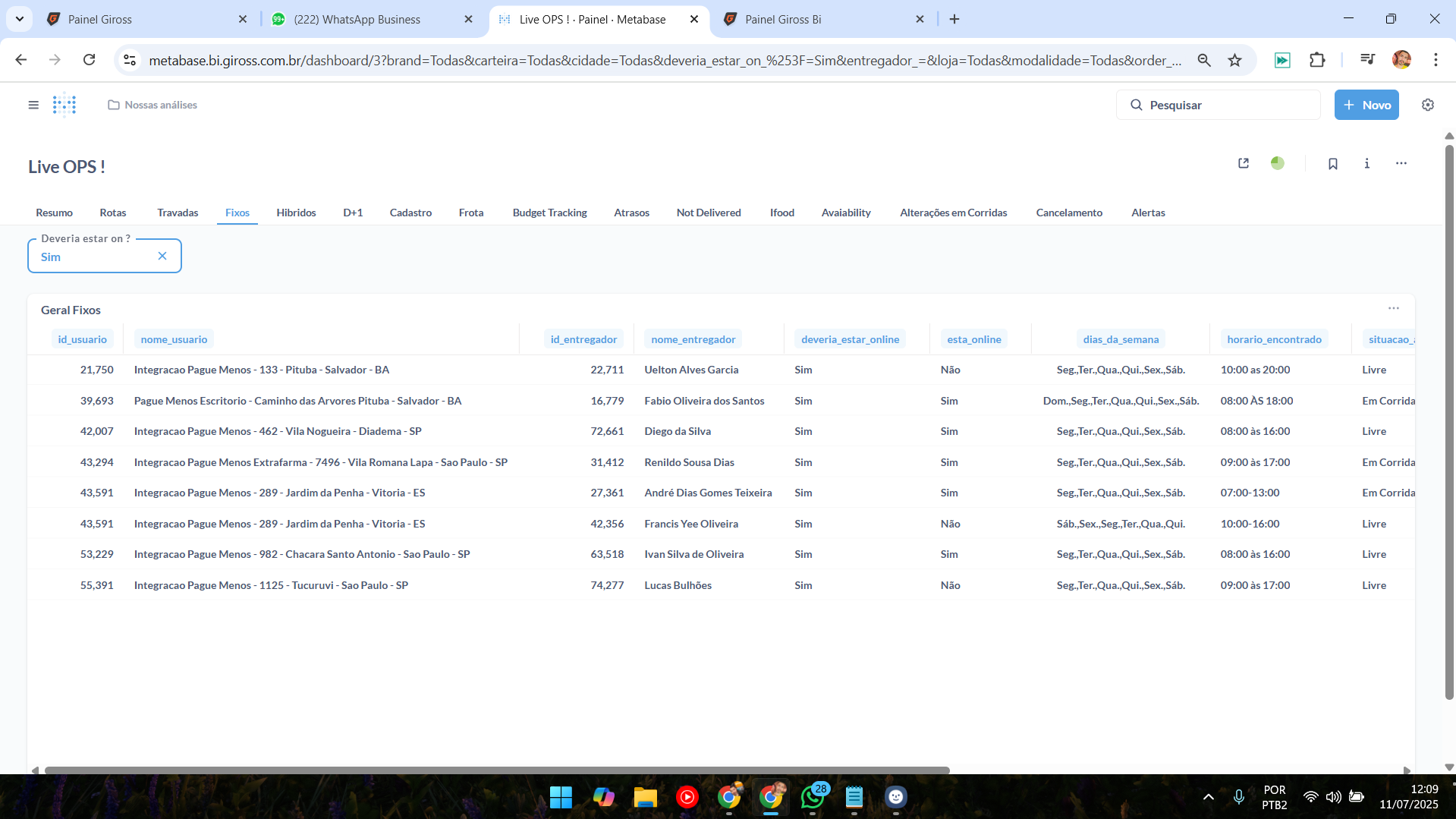The width and height of the screenshot is (1456, 819).
Task: Open the media control icon in toolbar
Action: tap(1367, 59)
